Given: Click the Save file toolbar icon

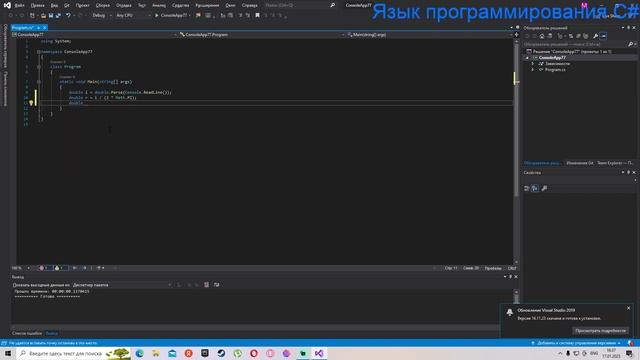Looking at the screenshot, I should tap(51, 16).
